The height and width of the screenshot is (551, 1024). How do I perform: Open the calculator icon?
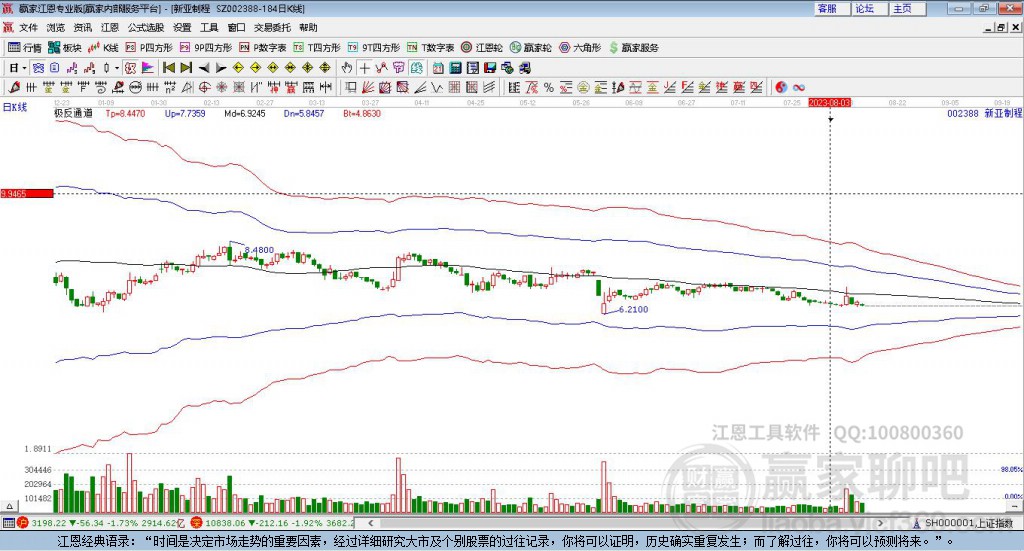(x=455, y=68)
